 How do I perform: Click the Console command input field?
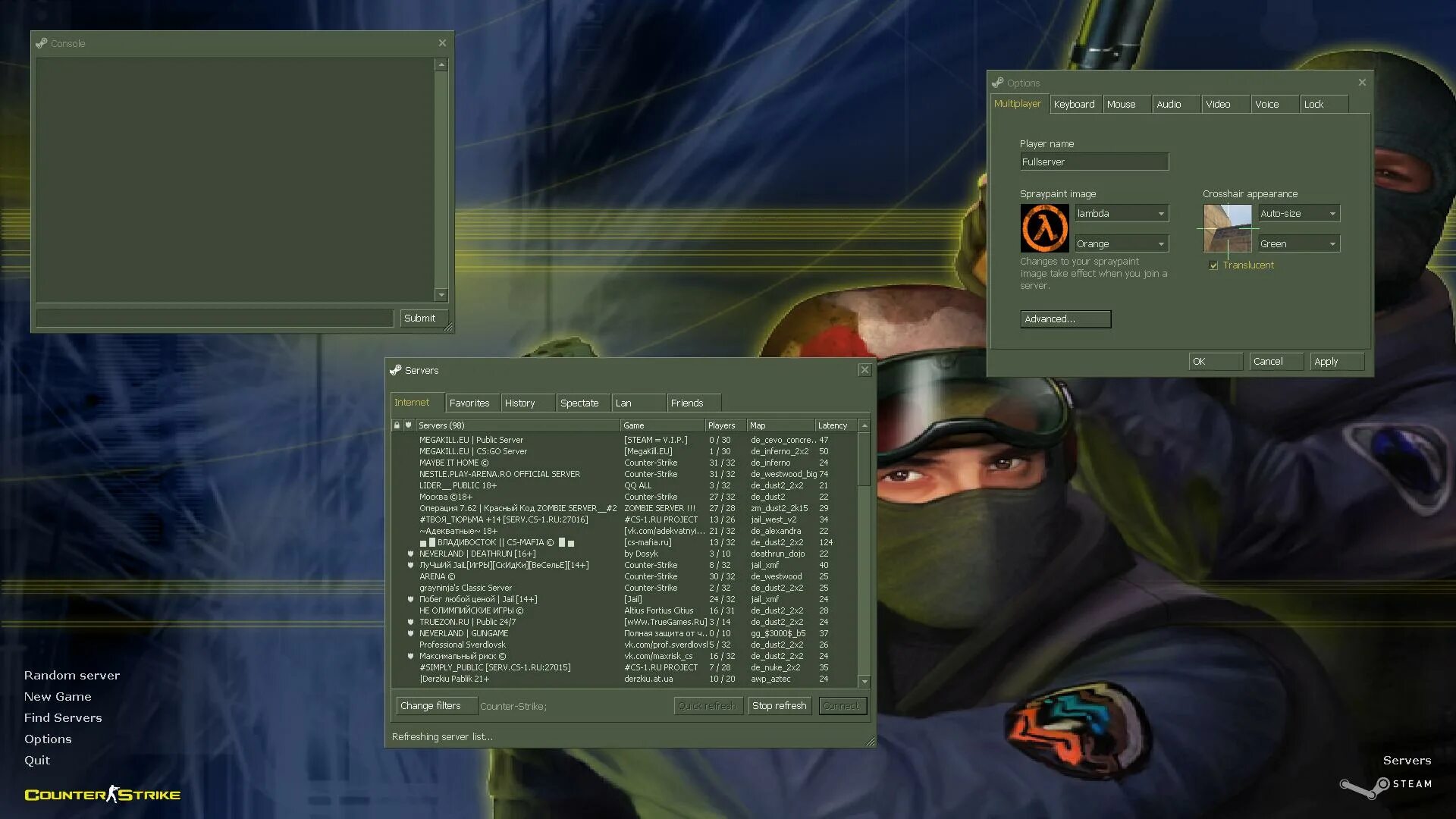pyautogui.click(x=215, y=318)
